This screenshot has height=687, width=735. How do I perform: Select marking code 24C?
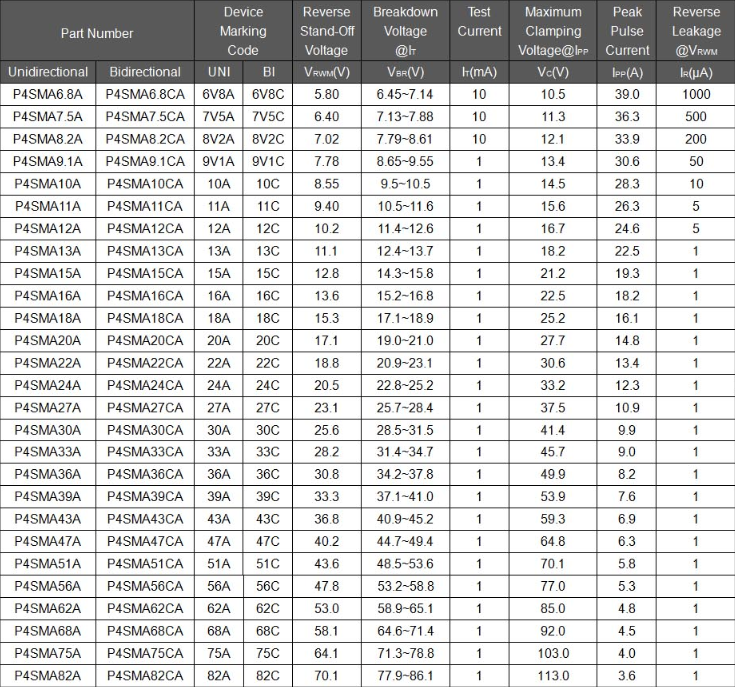pos(268,385)
